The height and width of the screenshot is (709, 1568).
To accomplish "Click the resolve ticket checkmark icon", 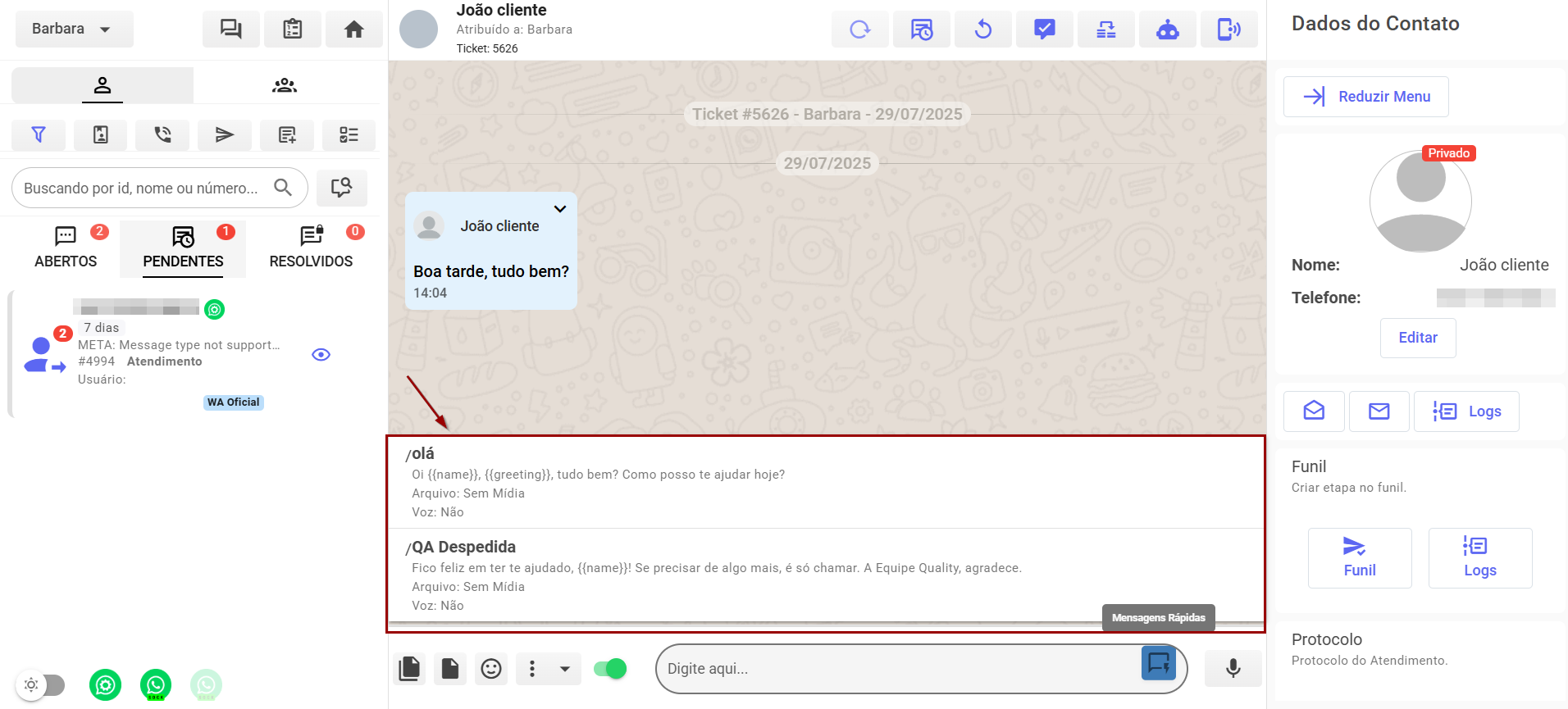I will point(1044,30).
